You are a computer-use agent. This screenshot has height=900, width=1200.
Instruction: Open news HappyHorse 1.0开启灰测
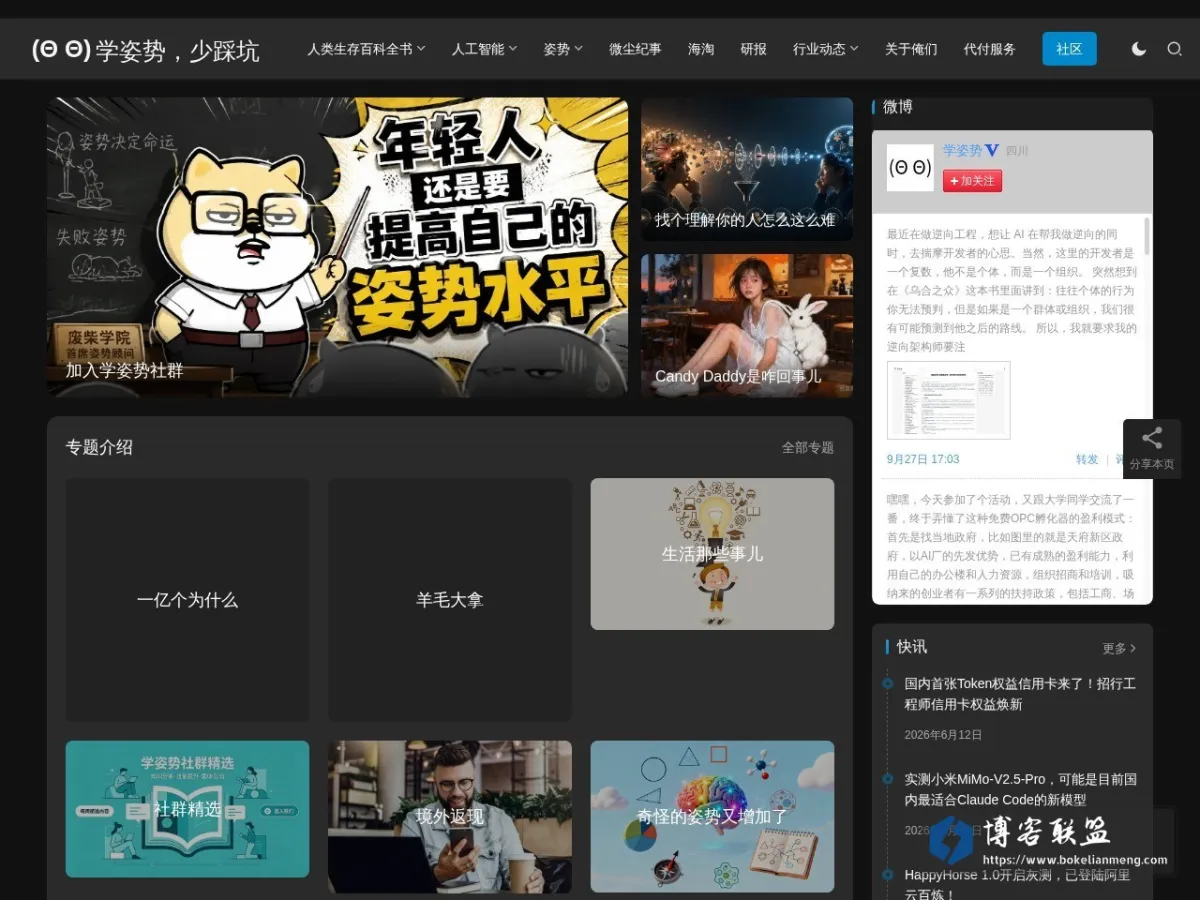1018,884
